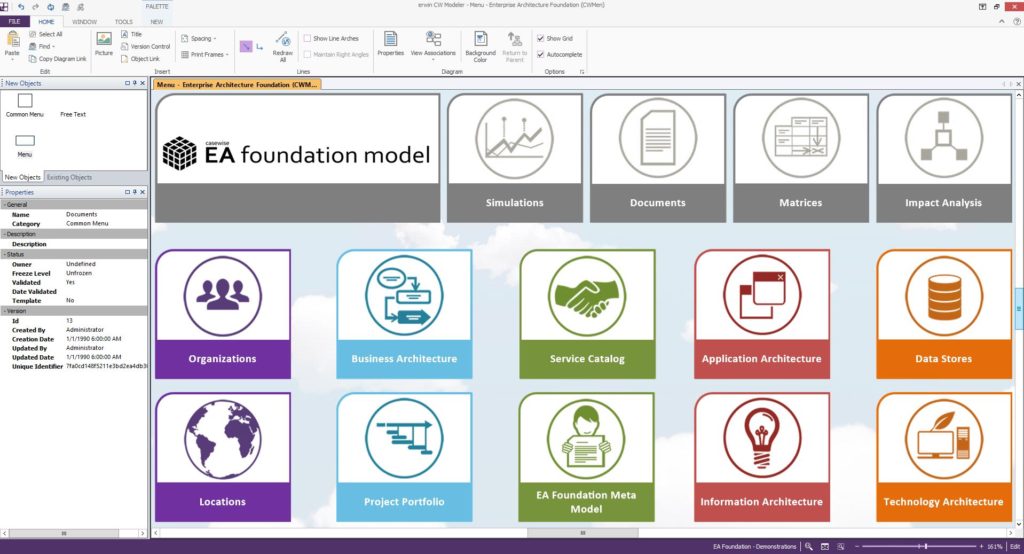The height and width of the screenshot is (554, 1024).
Task: Open the Matrices tile
Action: [801, 158]
